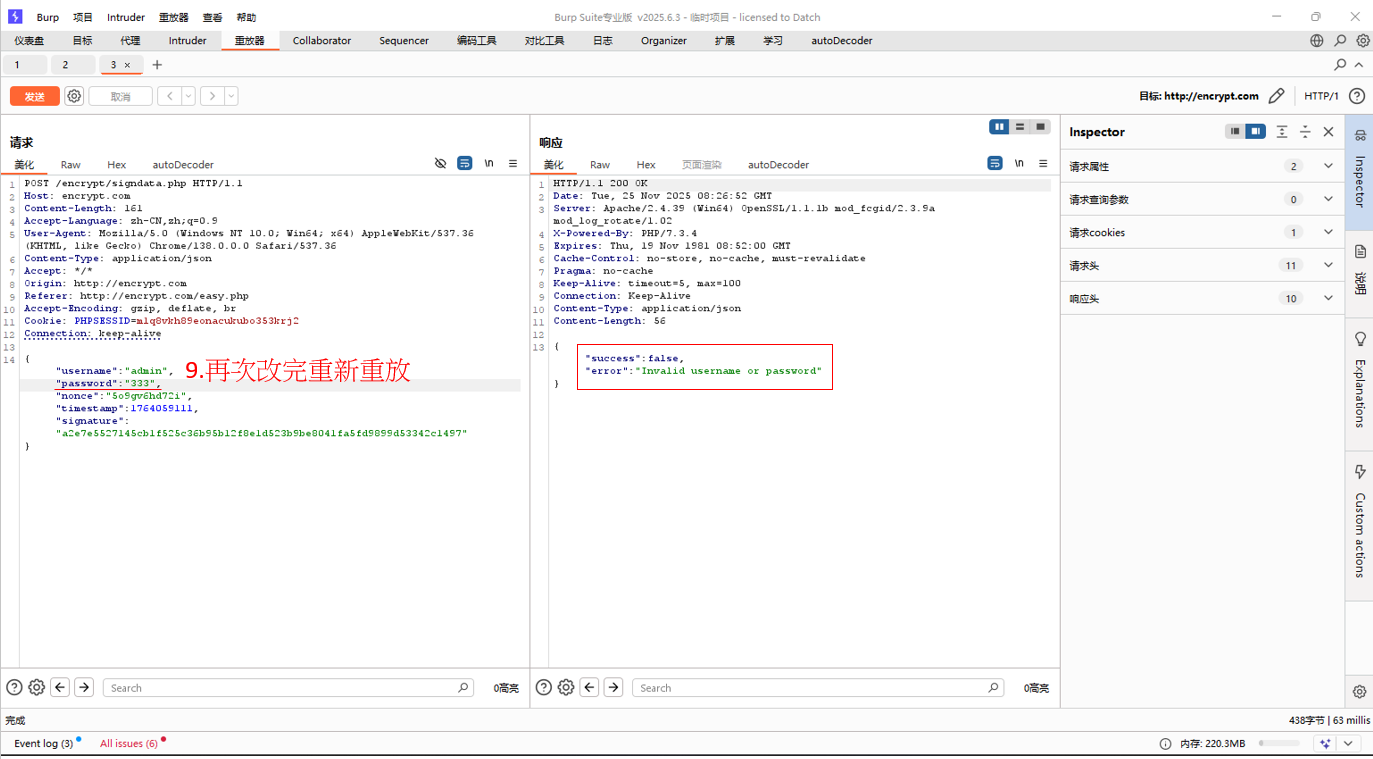Open the HTTP/1 protocol selector

[x=1321, y=96]
